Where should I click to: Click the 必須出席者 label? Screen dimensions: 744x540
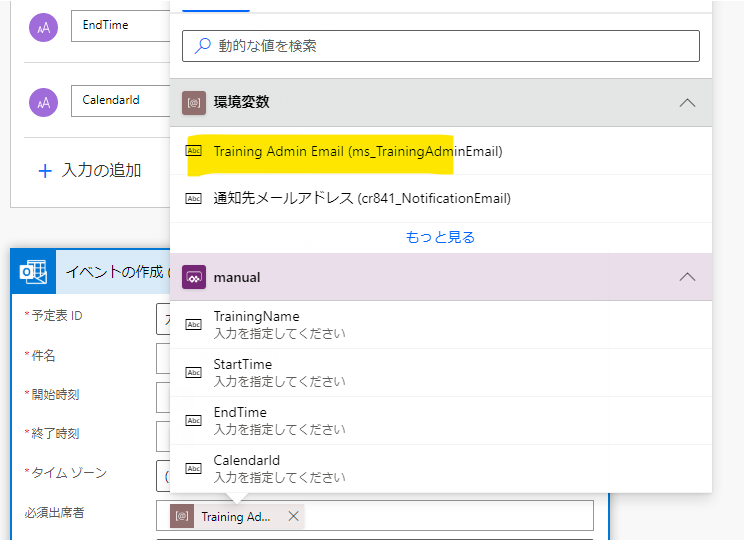pyautogui.click(x=55, y=512)
